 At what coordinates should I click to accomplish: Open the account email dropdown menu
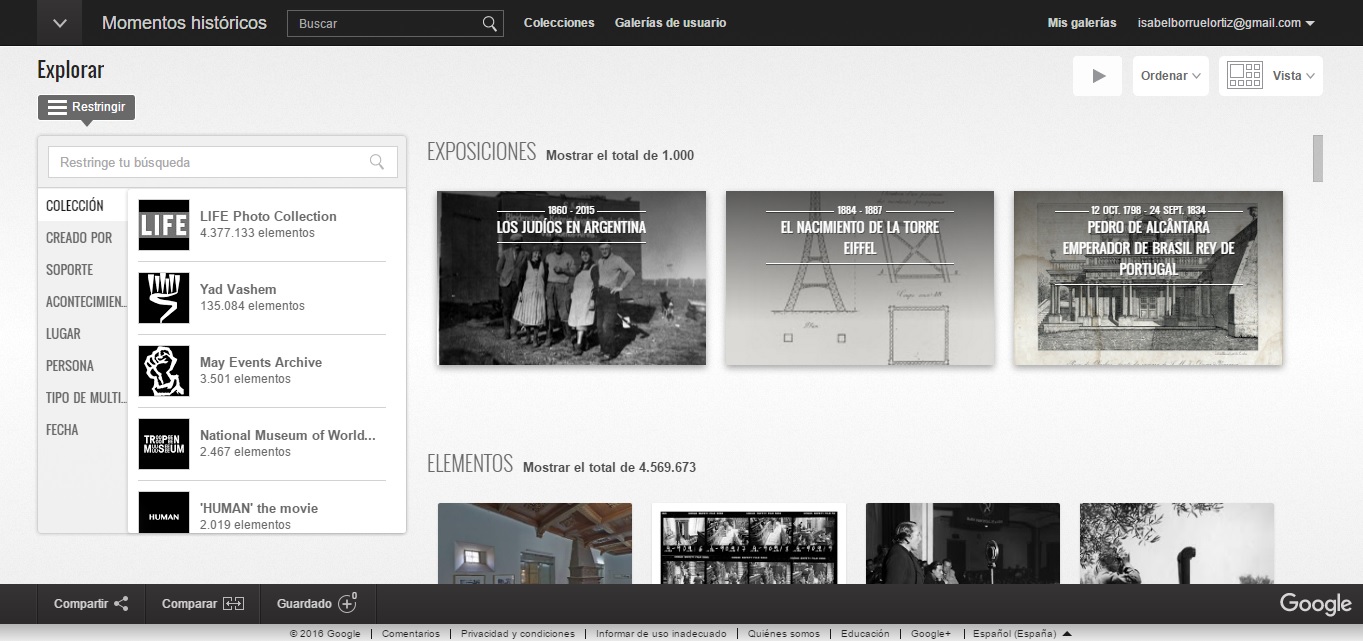(1226, 23)
